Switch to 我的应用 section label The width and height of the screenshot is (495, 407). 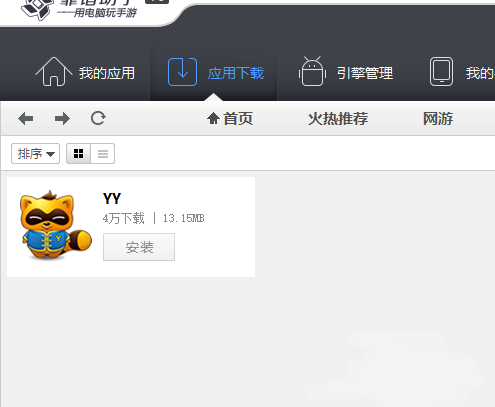pyautogui.click(x=107, y=73)
